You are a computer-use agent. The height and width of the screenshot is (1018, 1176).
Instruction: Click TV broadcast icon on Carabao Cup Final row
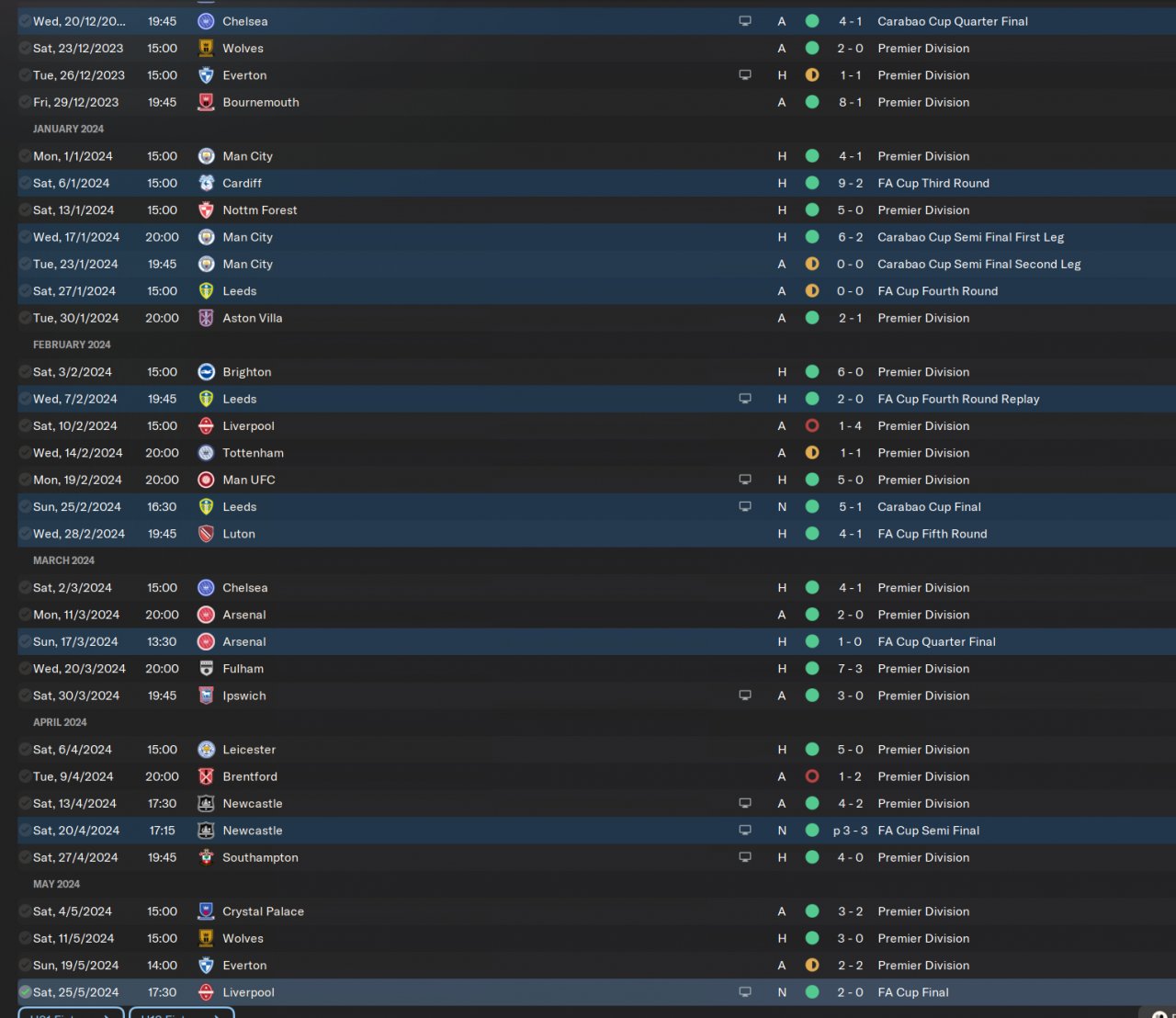pos(745,506)
